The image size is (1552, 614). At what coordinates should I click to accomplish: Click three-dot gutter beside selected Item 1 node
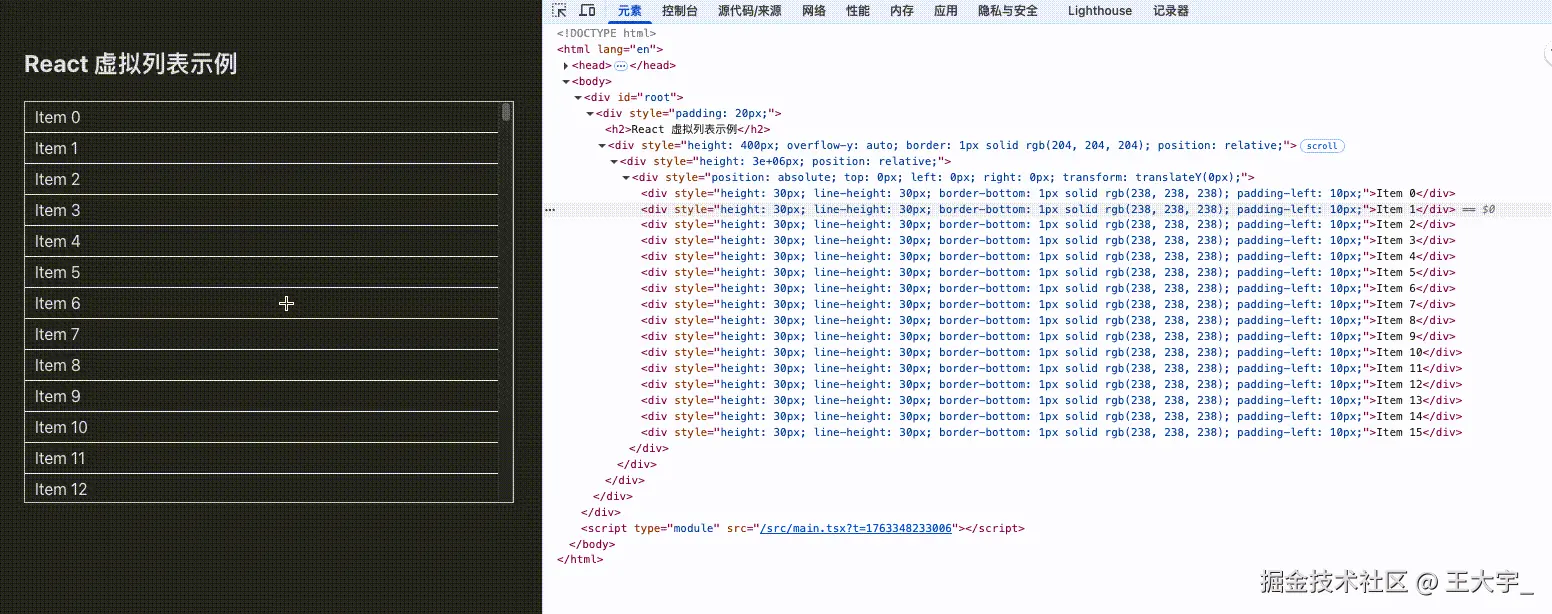549,210
